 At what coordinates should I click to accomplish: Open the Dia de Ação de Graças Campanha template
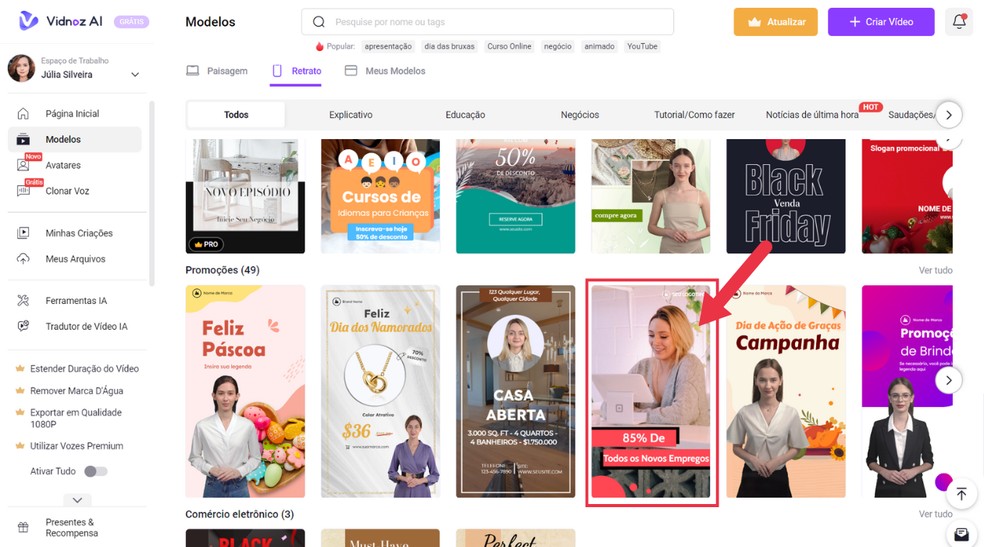coord(786,391)
